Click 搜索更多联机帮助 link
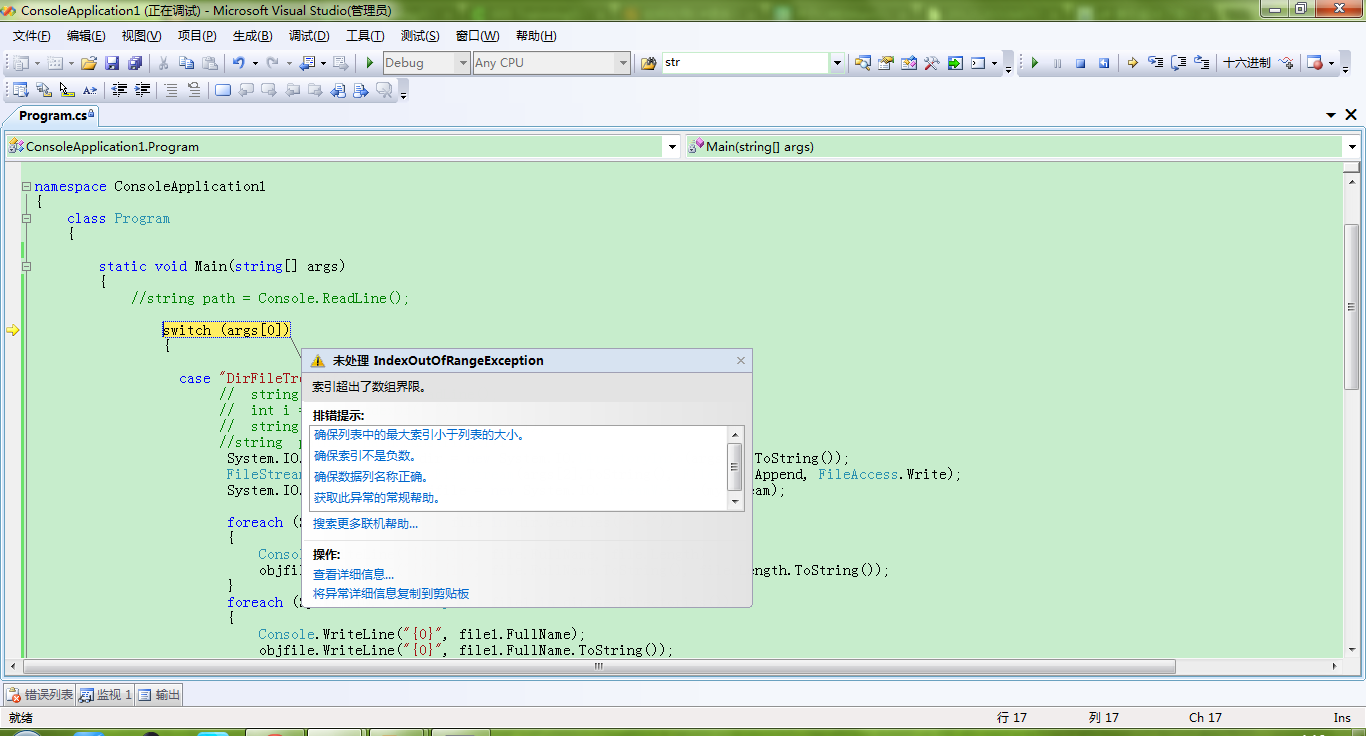This screenshot has width=1366, height=736. (x=365, y=524)
